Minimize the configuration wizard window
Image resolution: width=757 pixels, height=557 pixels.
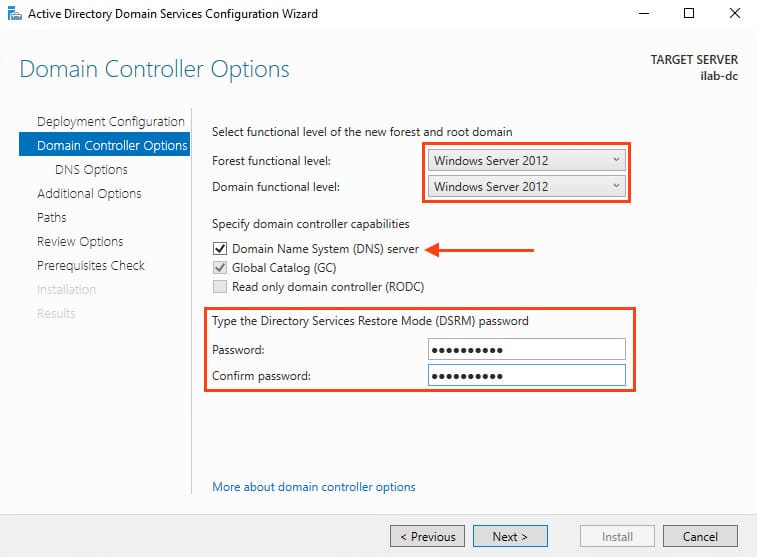(643, 14)
